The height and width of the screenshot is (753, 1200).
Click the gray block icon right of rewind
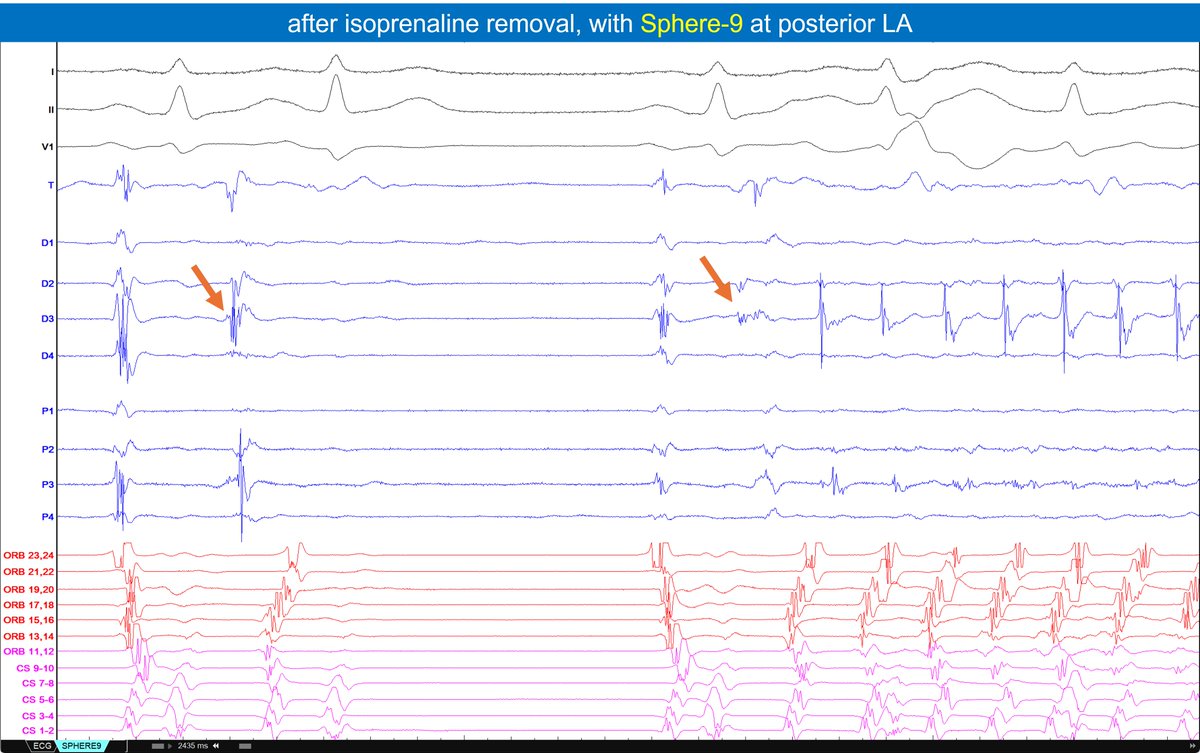coord(245,745)
